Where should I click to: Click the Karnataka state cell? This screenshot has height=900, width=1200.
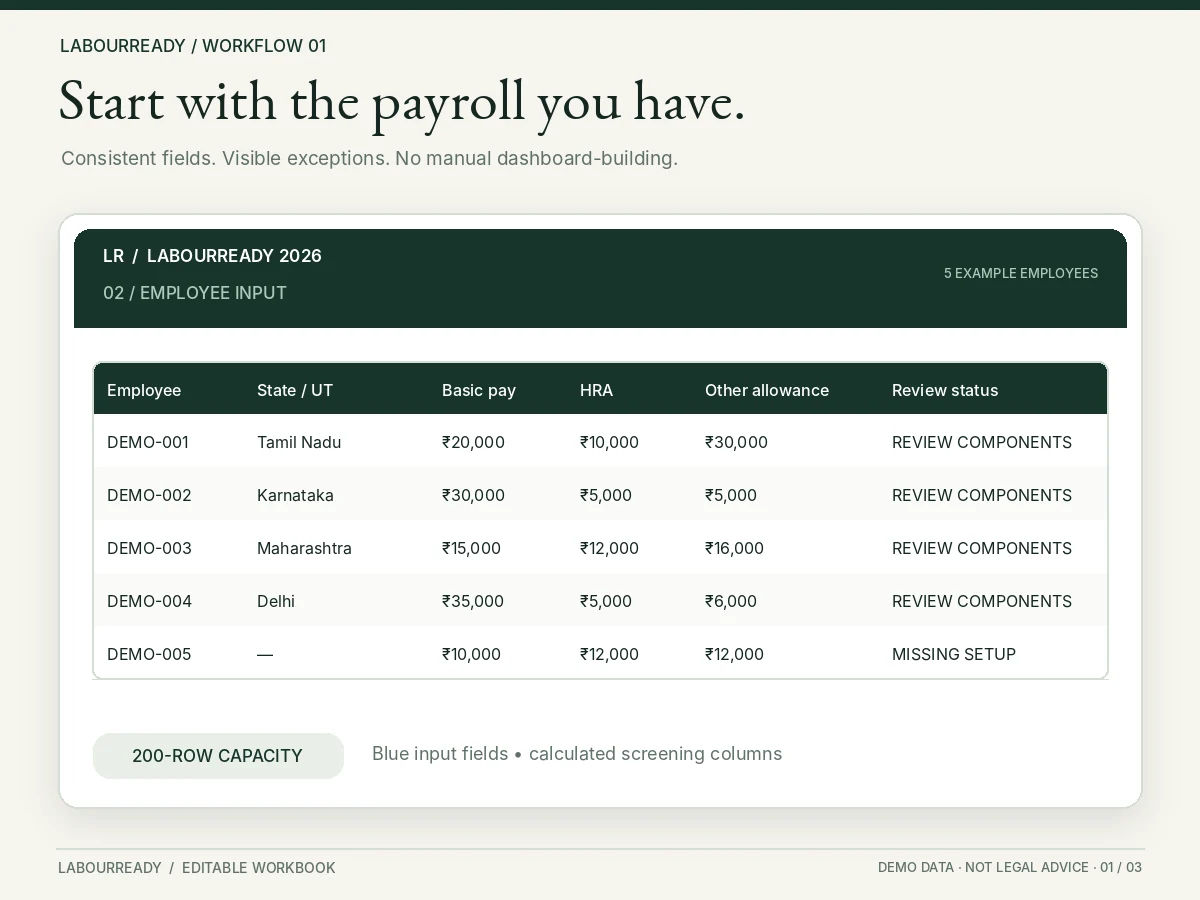click(295, 495)
